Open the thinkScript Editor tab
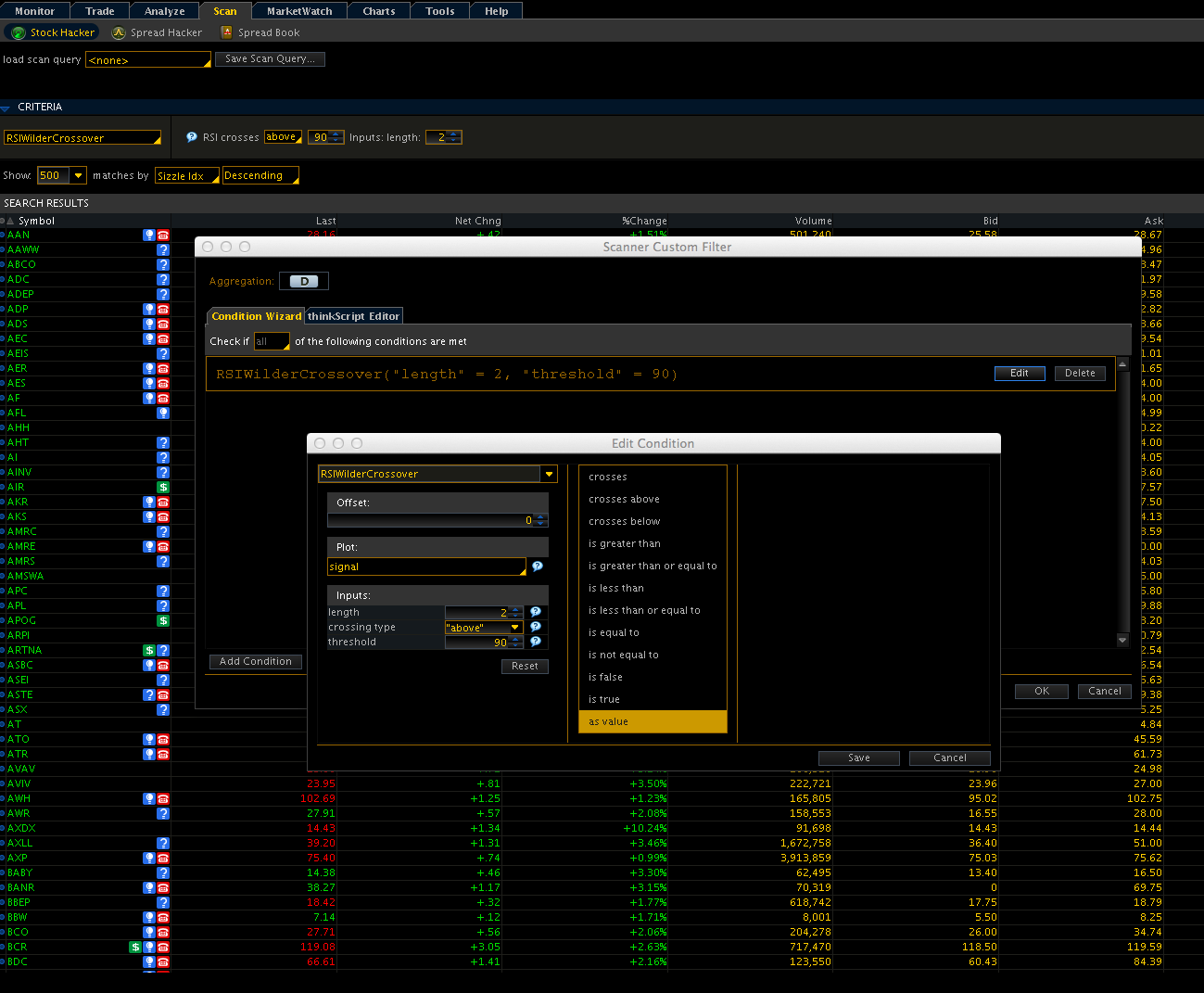This screenshot has width=1204, height=993. coord(353,316)
